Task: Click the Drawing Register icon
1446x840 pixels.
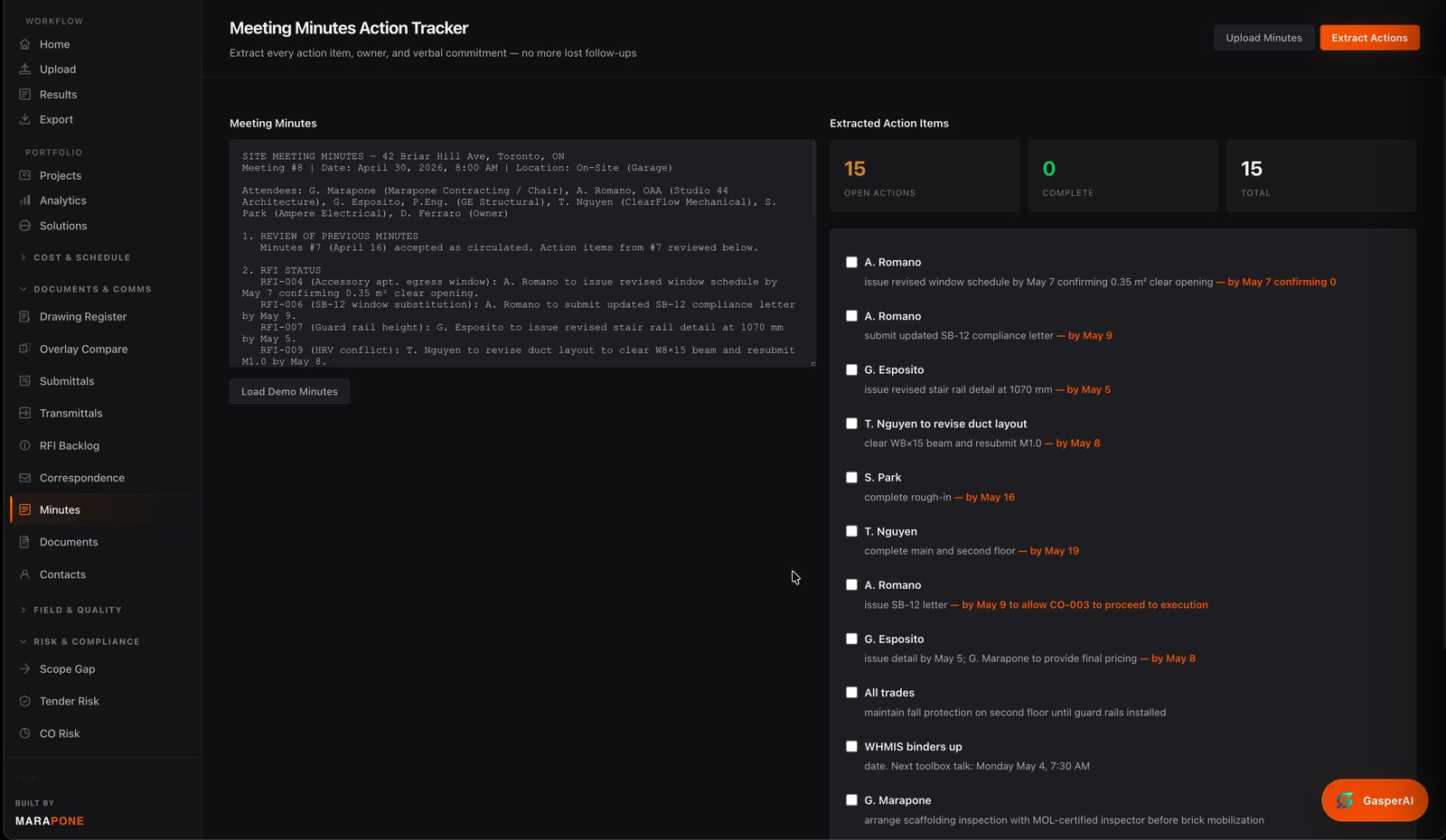Action: [x=25, y=317]
